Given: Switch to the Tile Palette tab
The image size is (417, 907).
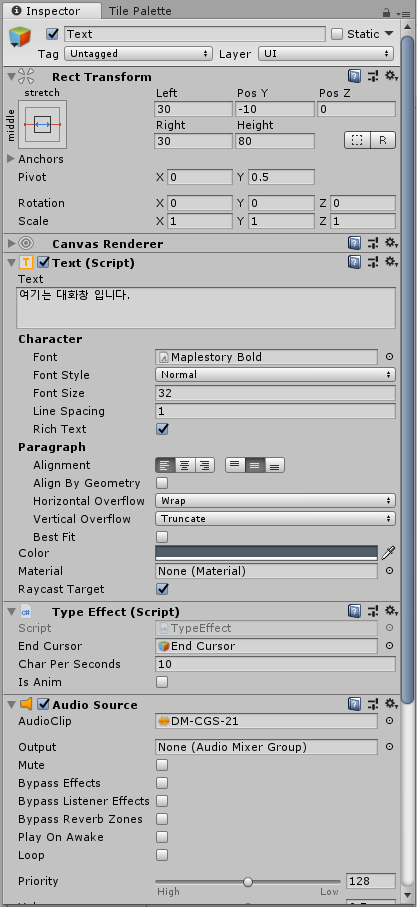Looking at the screenshot, I should pyautogui.click(x=141, y=11).
